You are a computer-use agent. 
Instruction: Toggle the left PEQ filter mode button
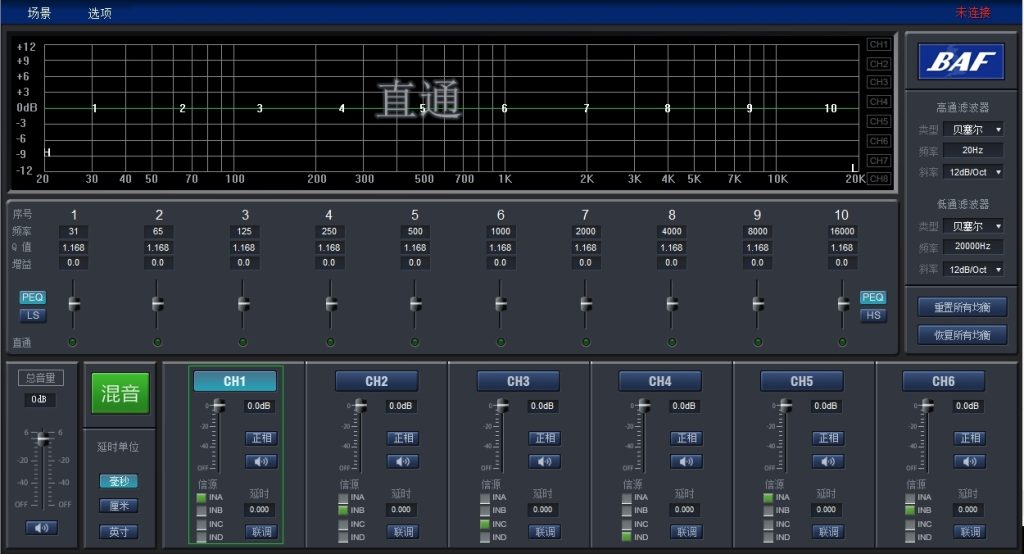point(32,297)
